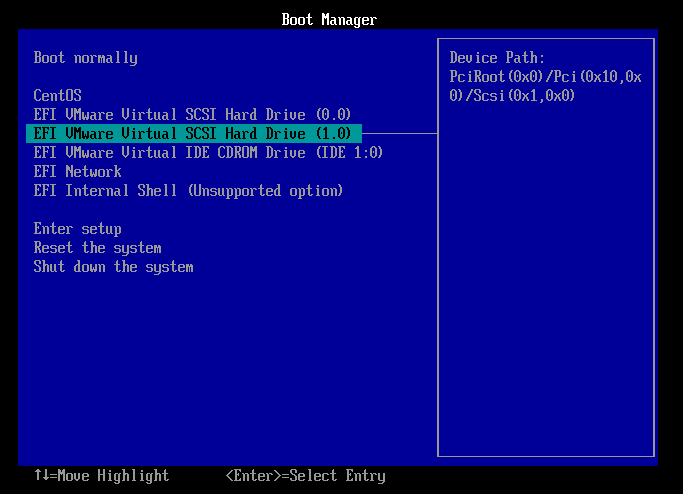Click the Move Highlight hint text
The width and height of the screenshot is (683, 494).
tap(101, 475)
